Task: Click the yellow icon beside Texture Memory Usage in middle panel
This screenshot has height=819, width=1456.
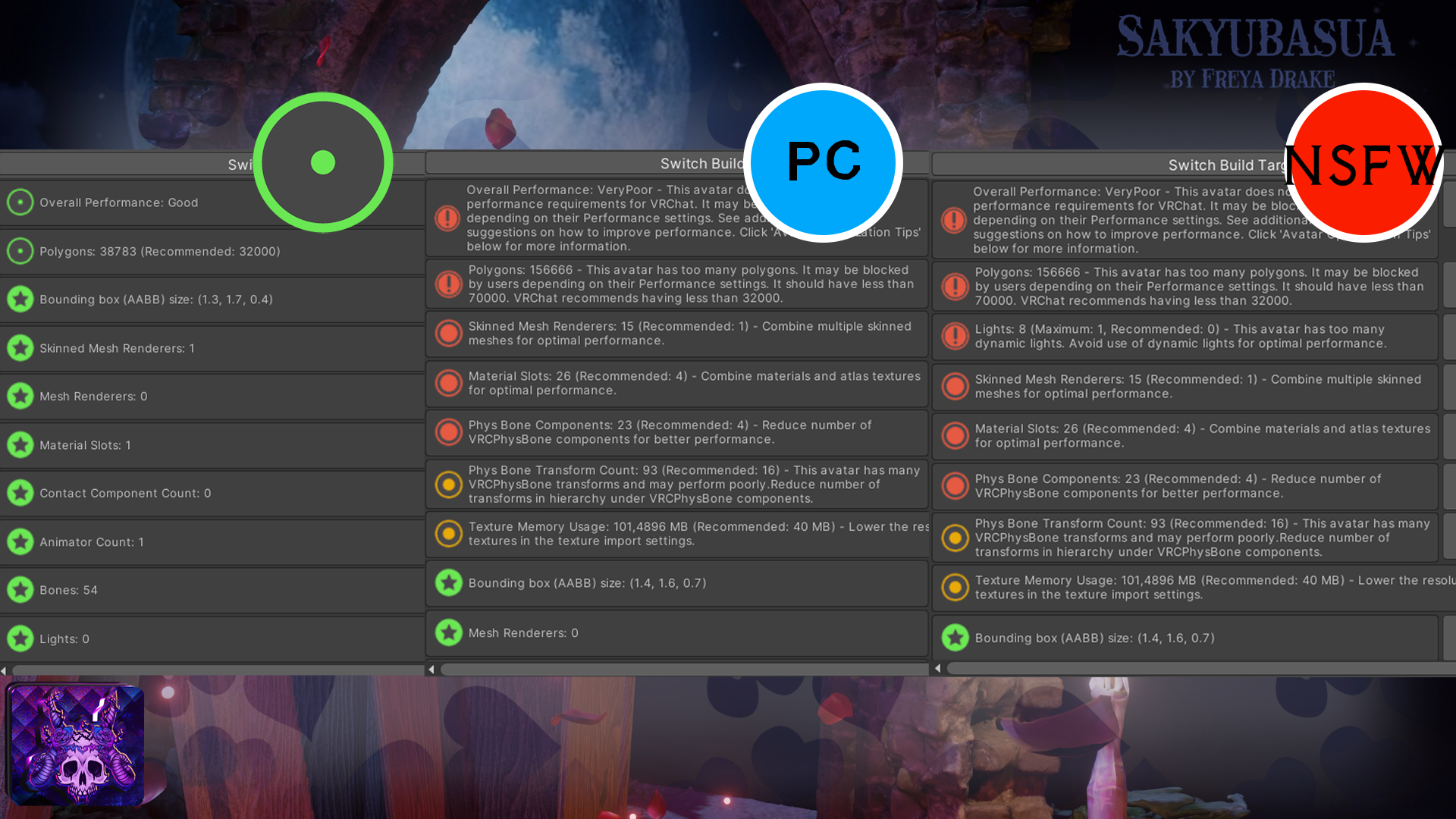Action: click(x=448, y=533)
